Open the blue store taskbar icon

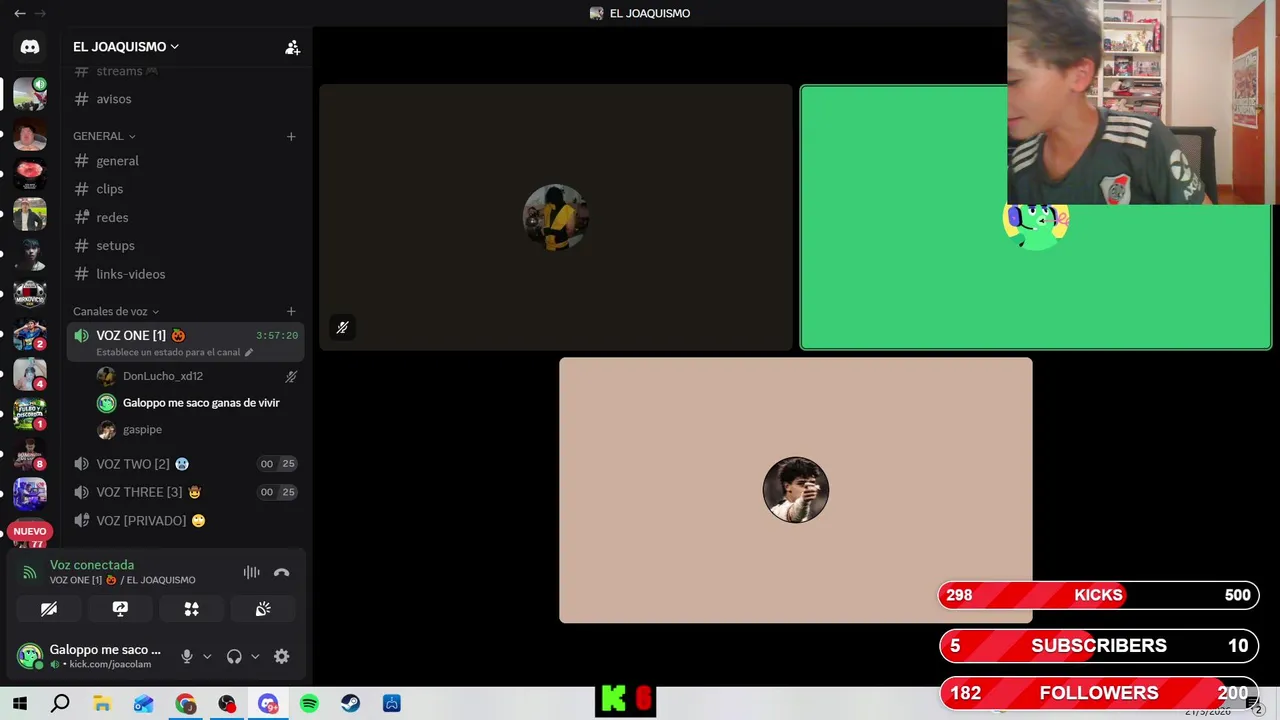(x=392, y=704)
